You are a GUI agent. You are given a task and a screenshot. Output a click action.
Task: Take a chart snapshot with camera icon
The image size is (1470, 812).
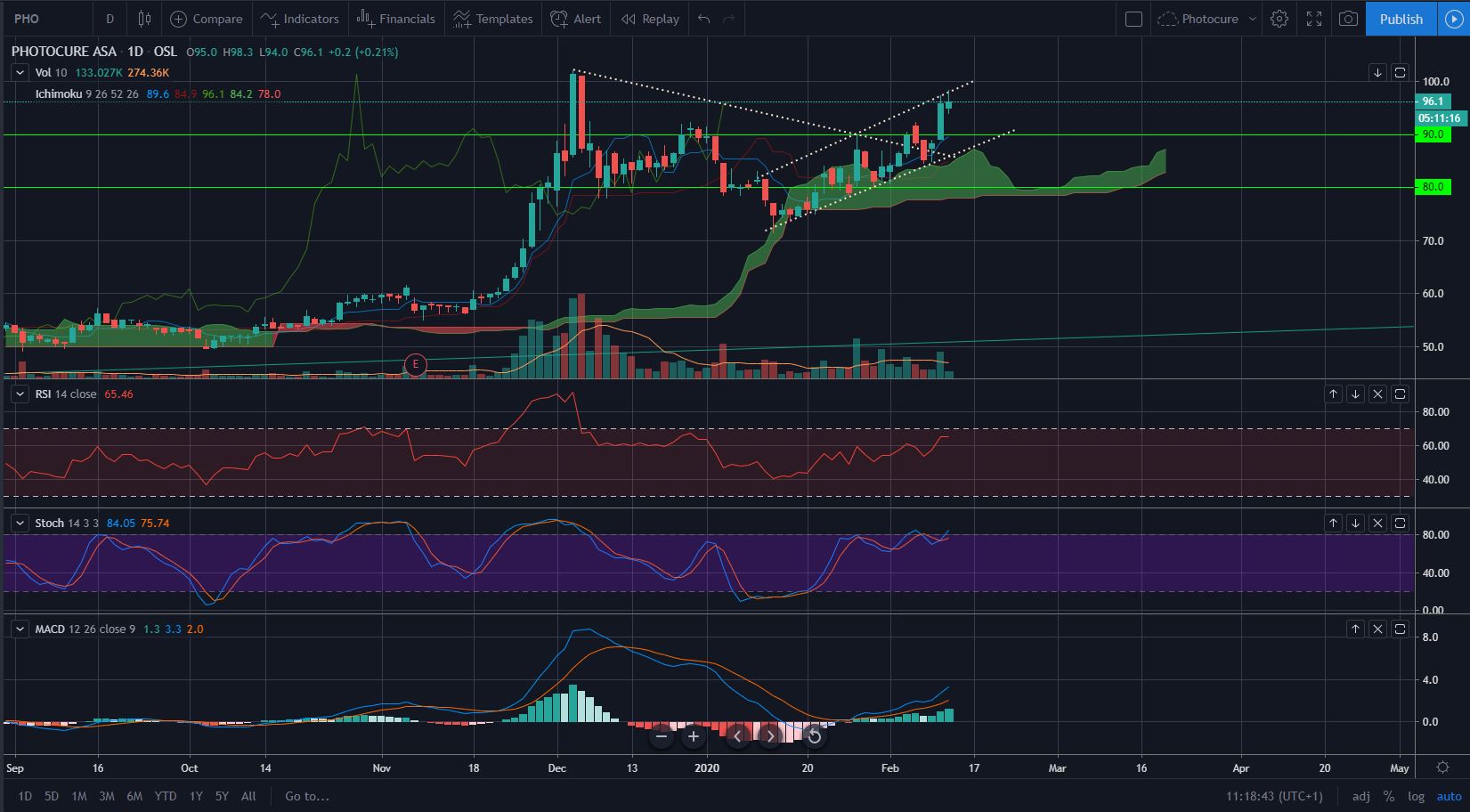click(x=1349, y=19)
